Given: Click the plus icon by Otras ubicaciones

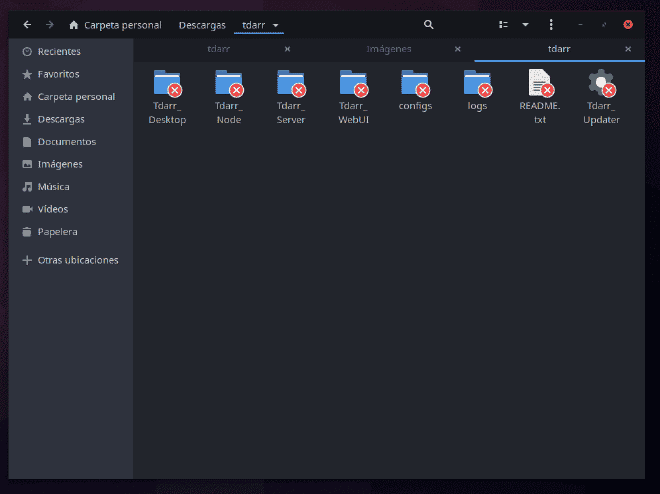Looking at the screenshot, I should 27,260.
